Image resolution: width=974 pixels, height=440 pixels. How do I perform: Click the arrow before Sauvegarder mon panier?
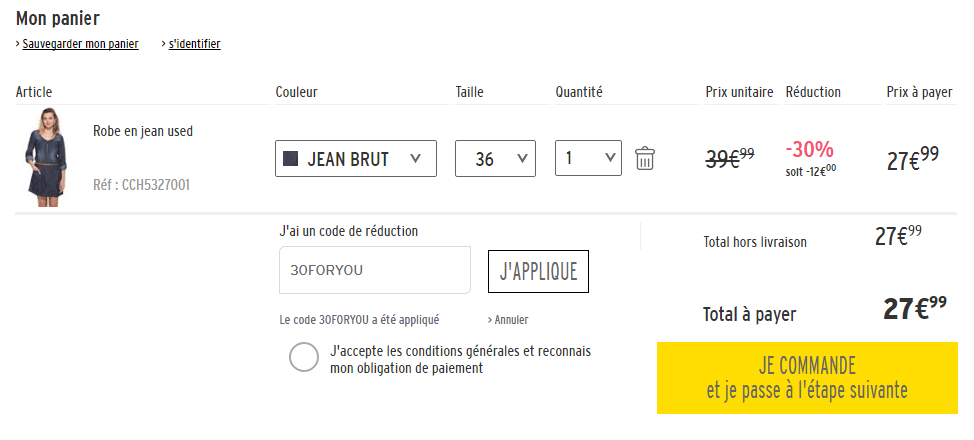(18, 44)
